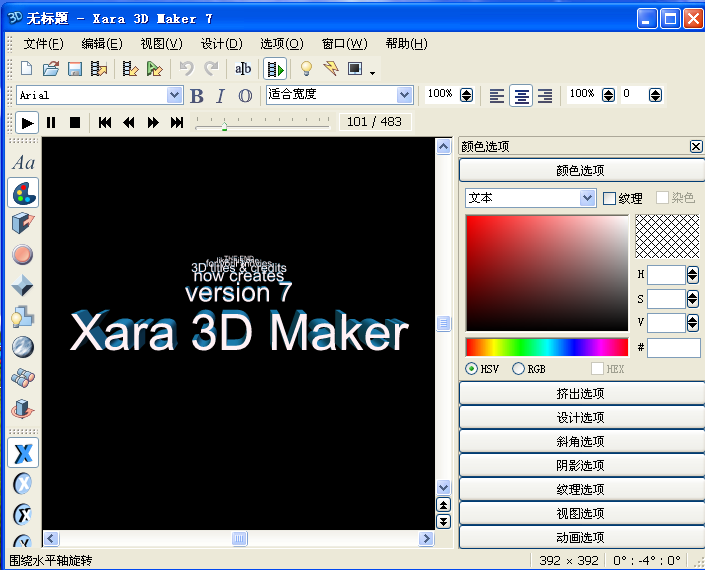Adjust the second 100% spacing stepper

[x=608, y=95]
